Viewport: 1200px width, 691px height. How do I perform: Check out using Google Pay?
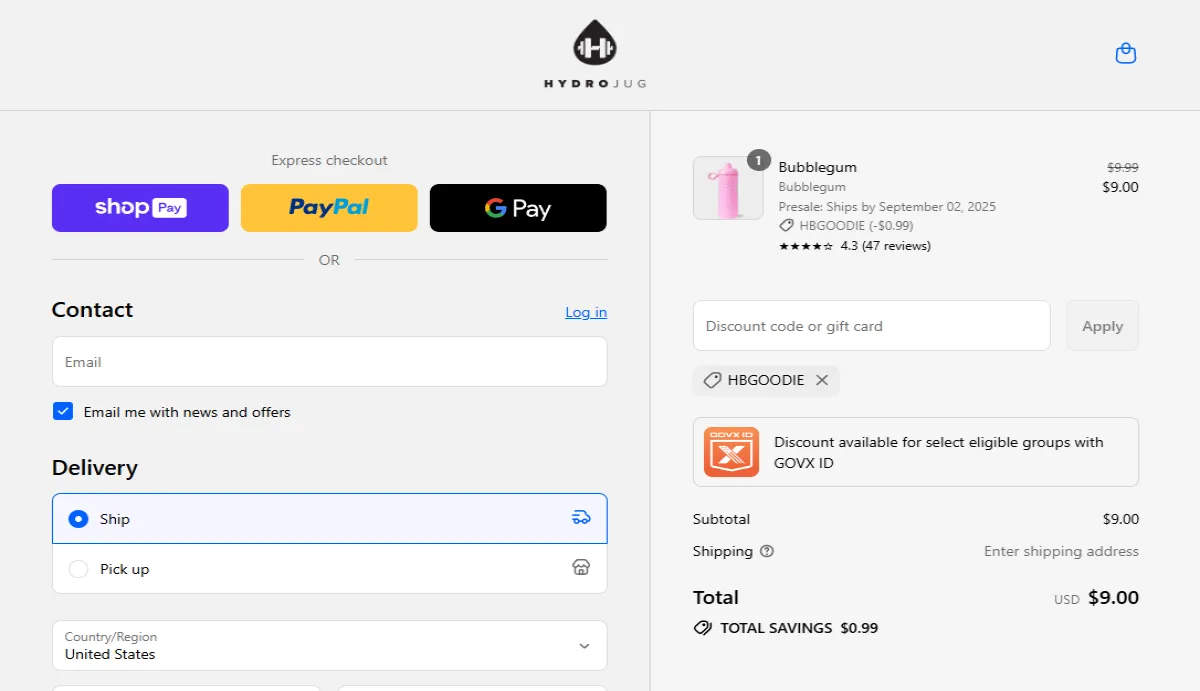pos(518,208)
